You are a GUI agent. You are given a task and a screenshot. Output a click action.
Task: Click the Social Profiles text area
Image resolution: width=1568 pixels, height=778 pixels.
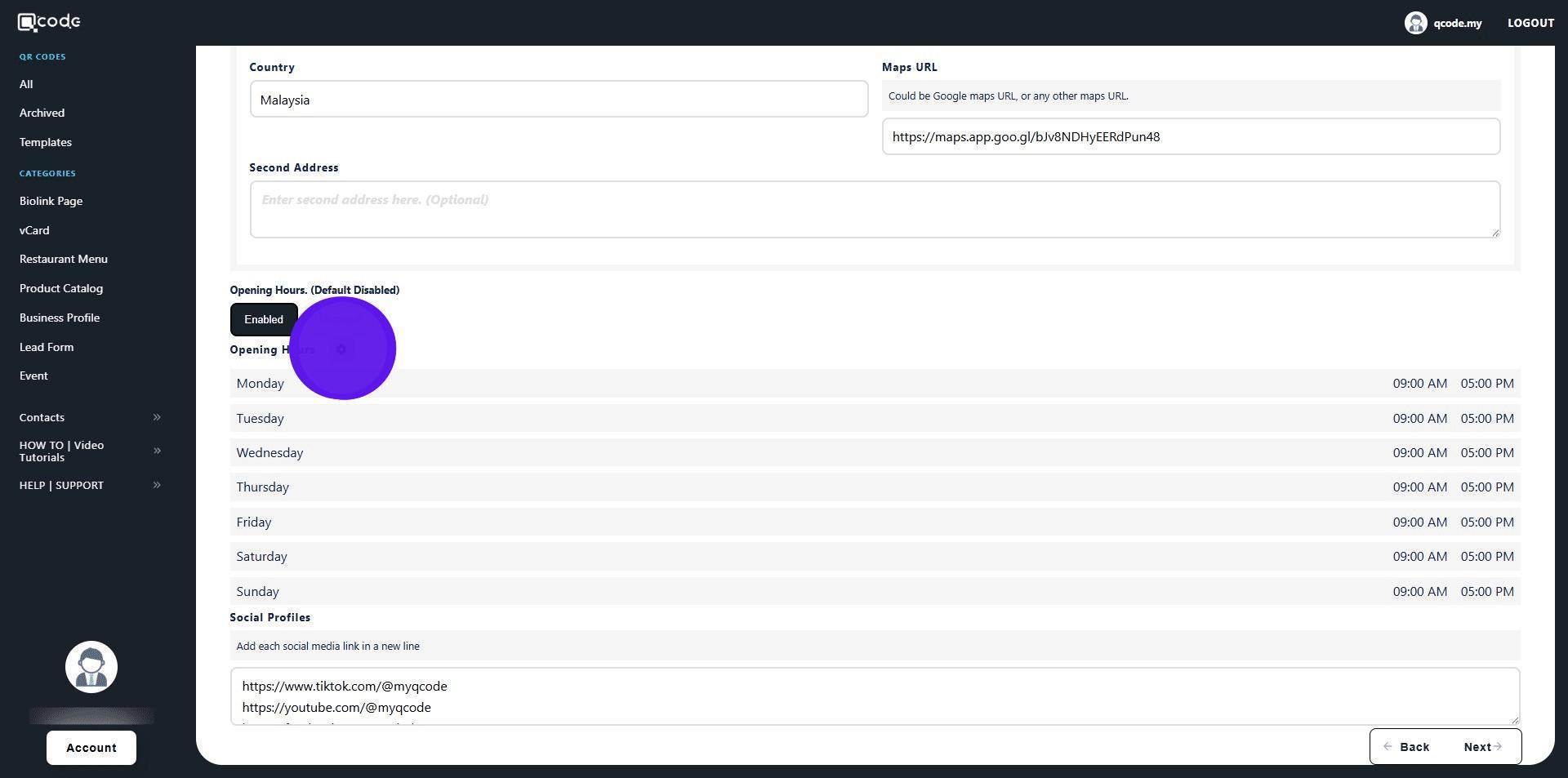pos(875,696)
